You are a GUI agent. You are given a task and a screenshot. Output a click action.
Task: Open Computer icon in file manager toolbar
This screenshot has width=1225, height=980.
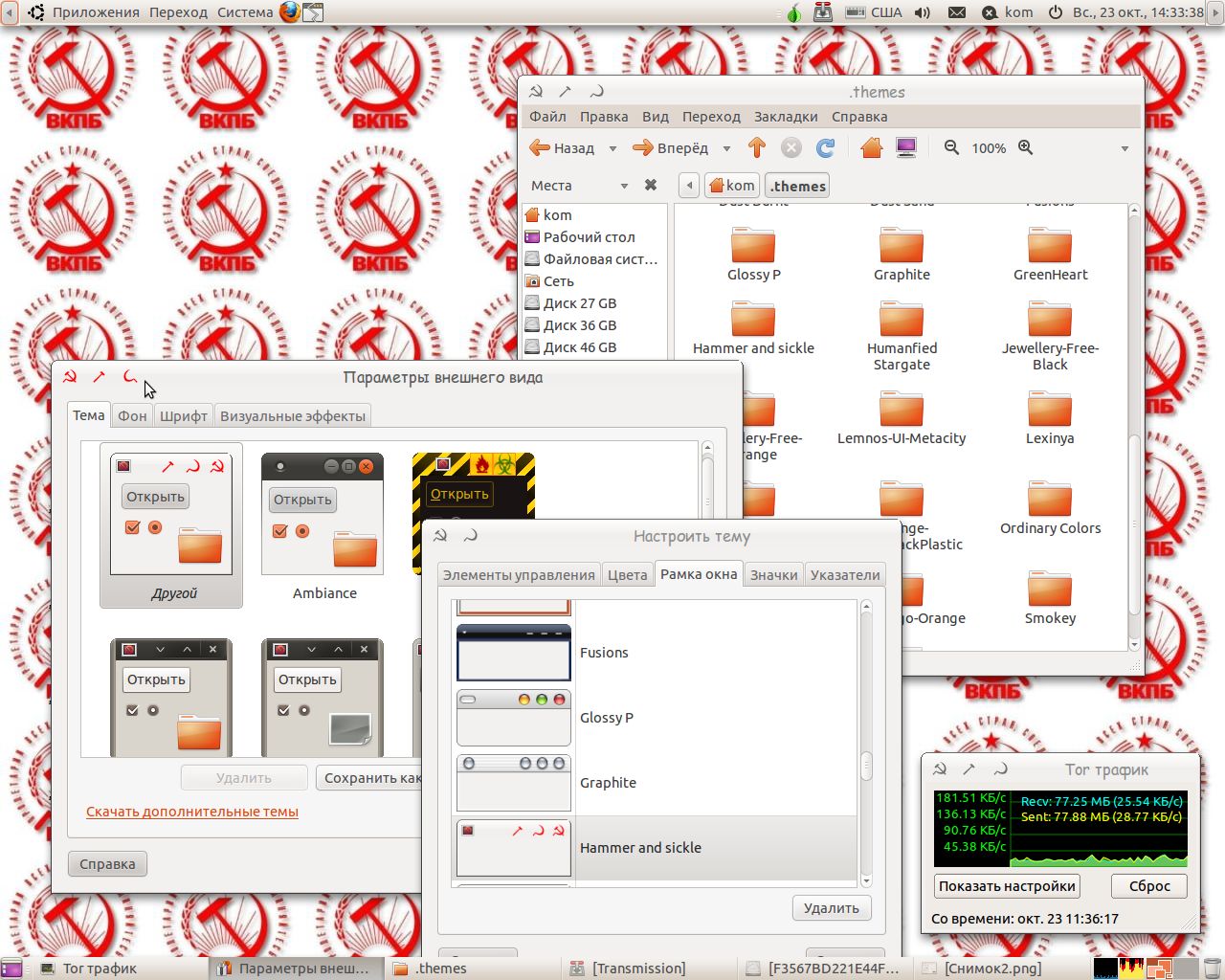point(906,147)
